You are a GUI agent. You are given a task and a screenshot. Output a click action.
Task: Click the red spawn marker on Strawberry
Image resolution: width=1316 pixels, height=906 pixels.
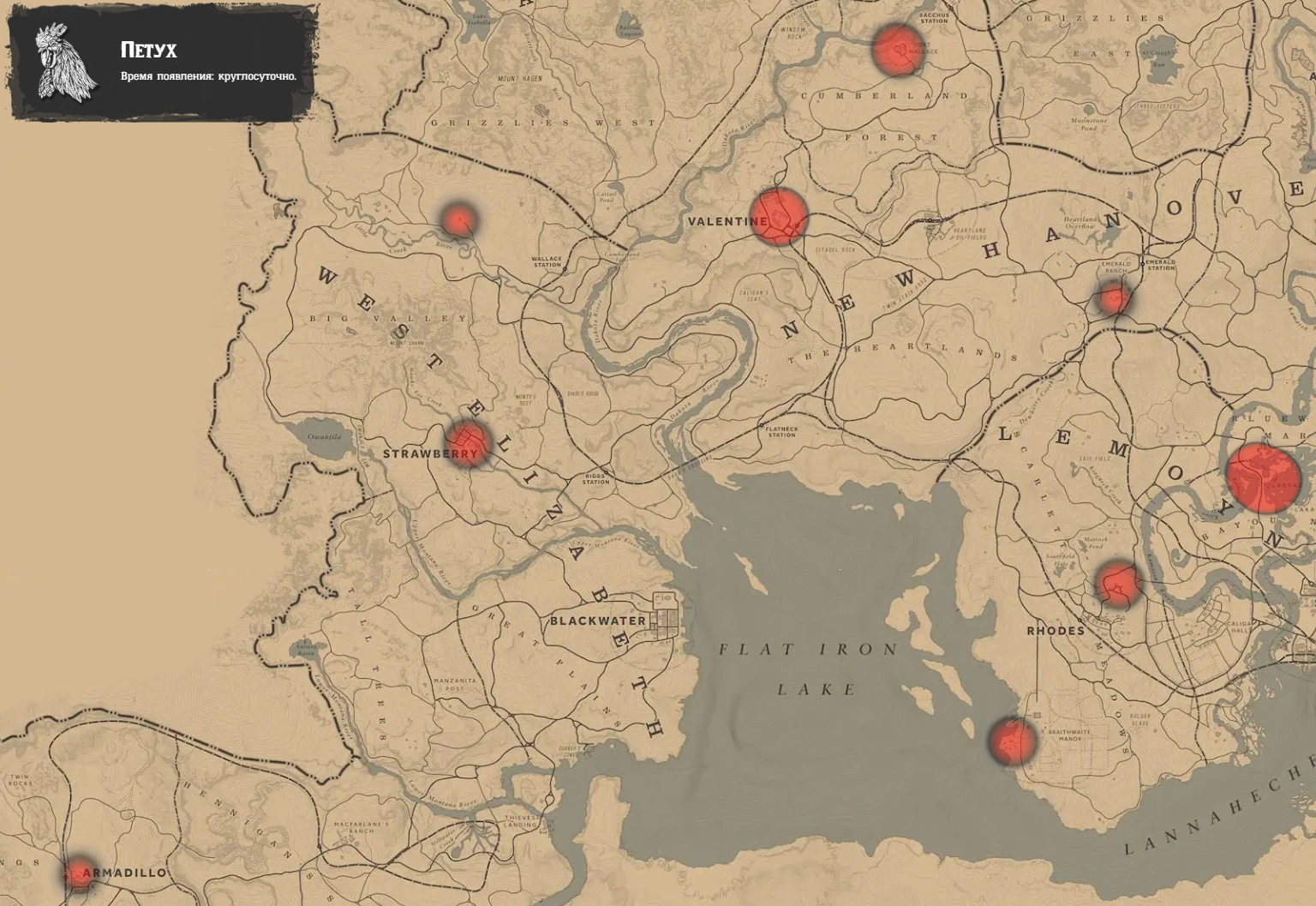pos(470,443)
